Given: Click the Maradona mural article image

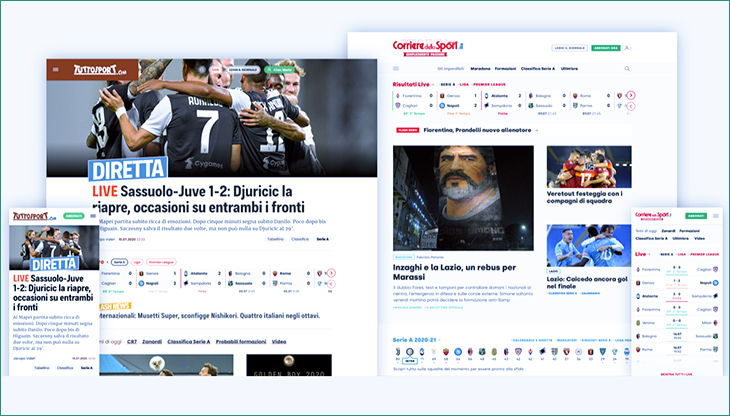Looking at the screenshot, I should pos(463,198).
